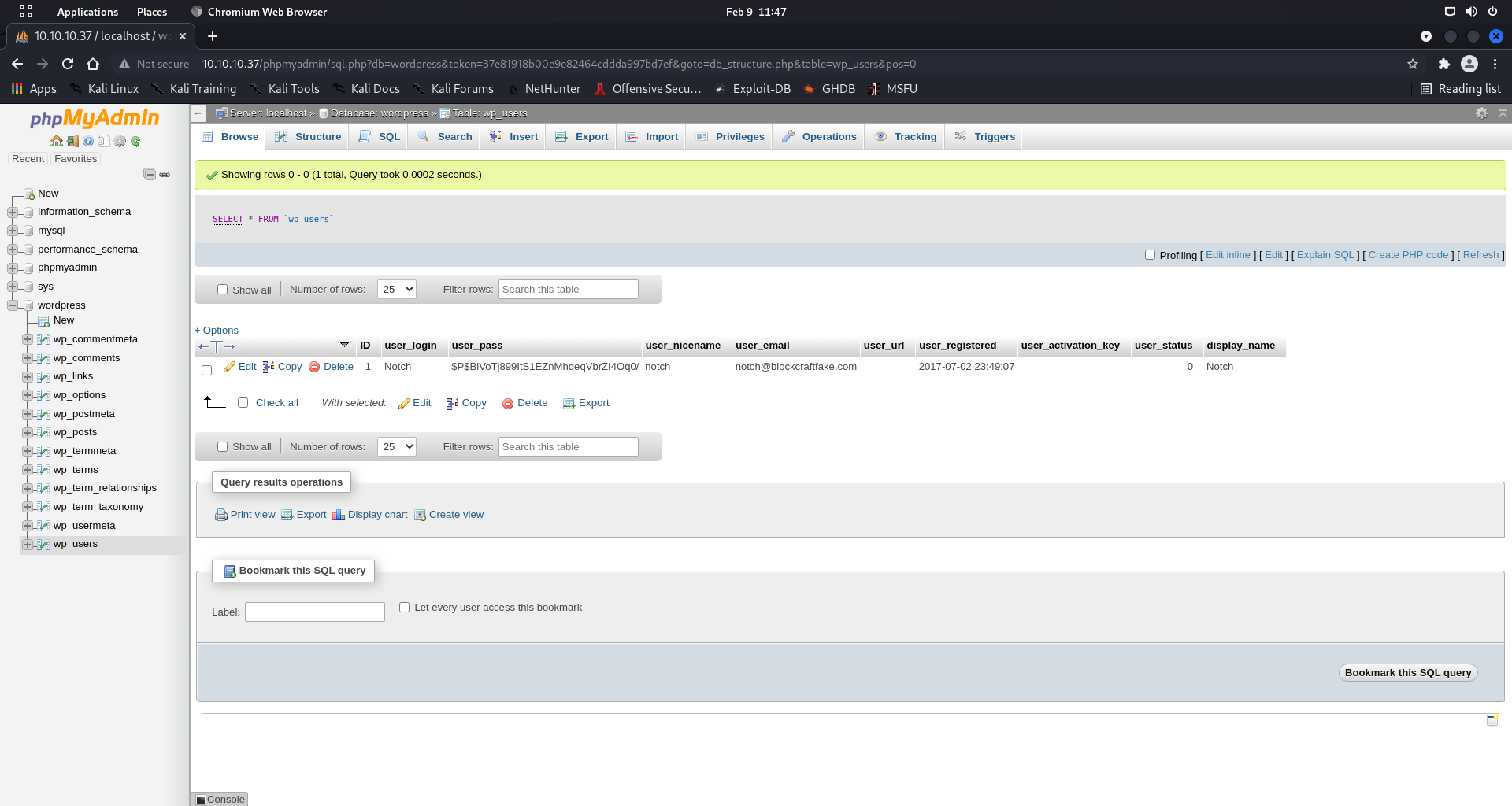Reload the navigation panel with green icon
The image size is (1512, 806).
coord(135,141)
